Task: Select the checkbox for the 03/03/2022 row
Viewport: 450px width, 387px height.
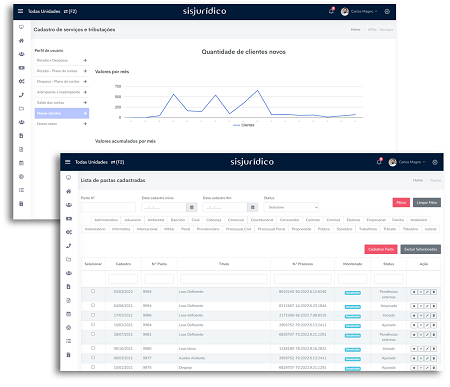Action: pos(93,291)
